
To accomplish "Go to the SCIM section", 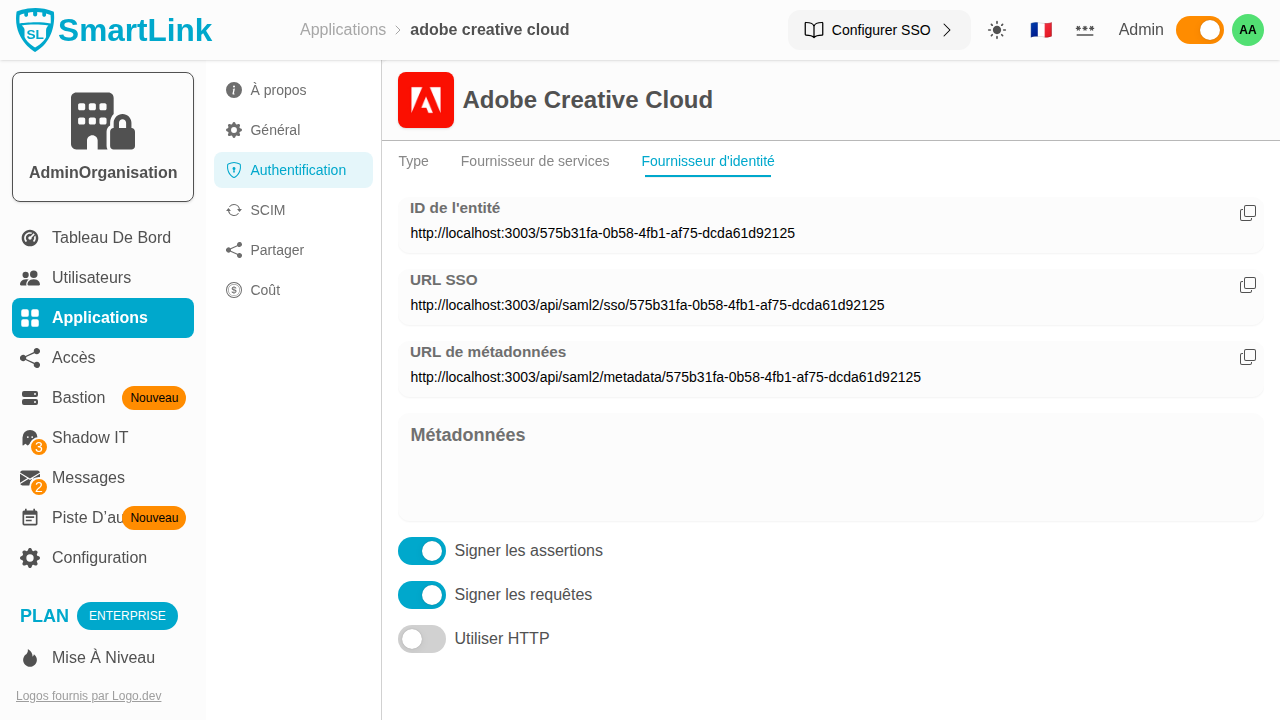I will coord(267,210).
